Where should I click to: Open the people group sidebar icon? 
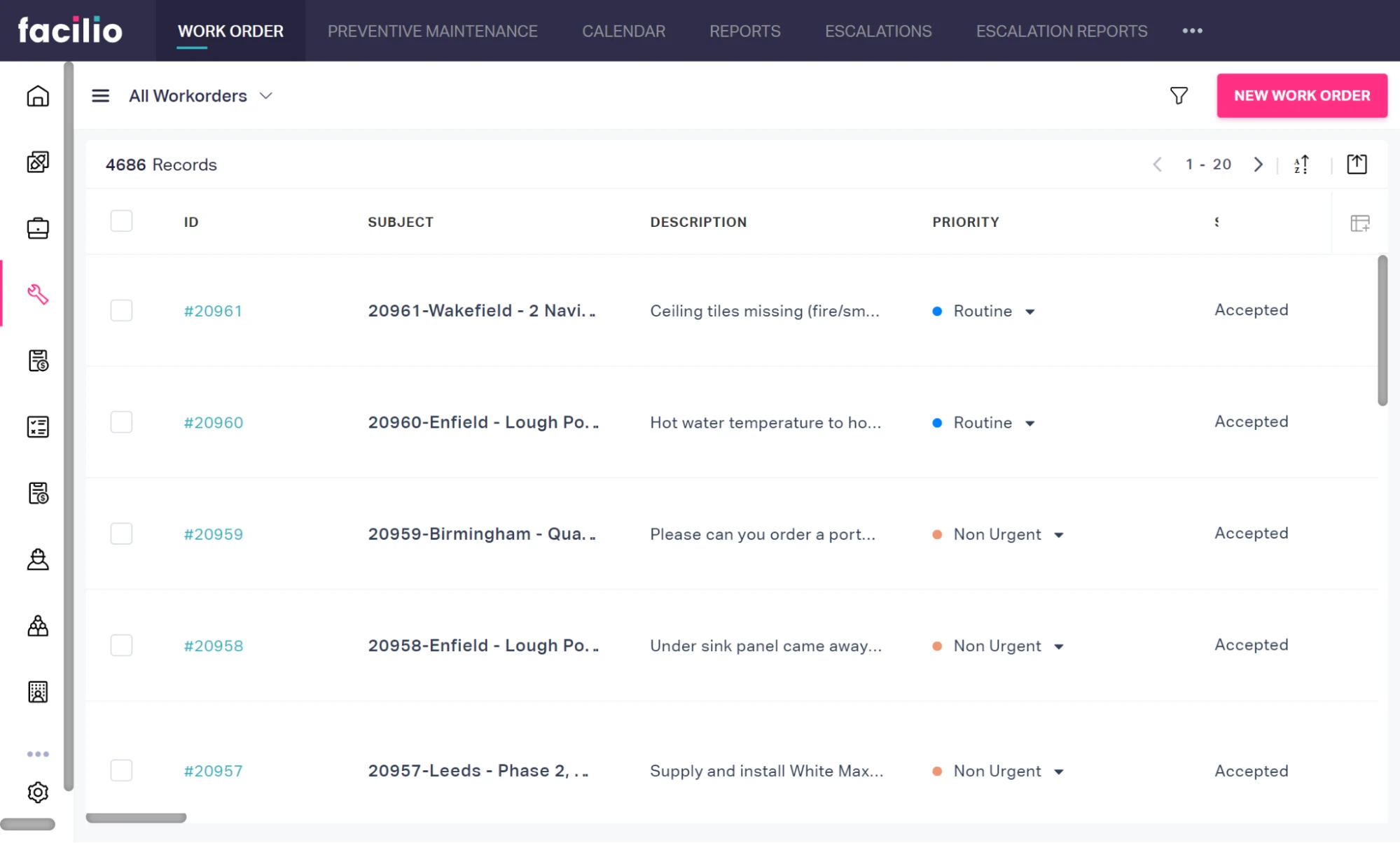pyautogui.click(x=38, y=626)
